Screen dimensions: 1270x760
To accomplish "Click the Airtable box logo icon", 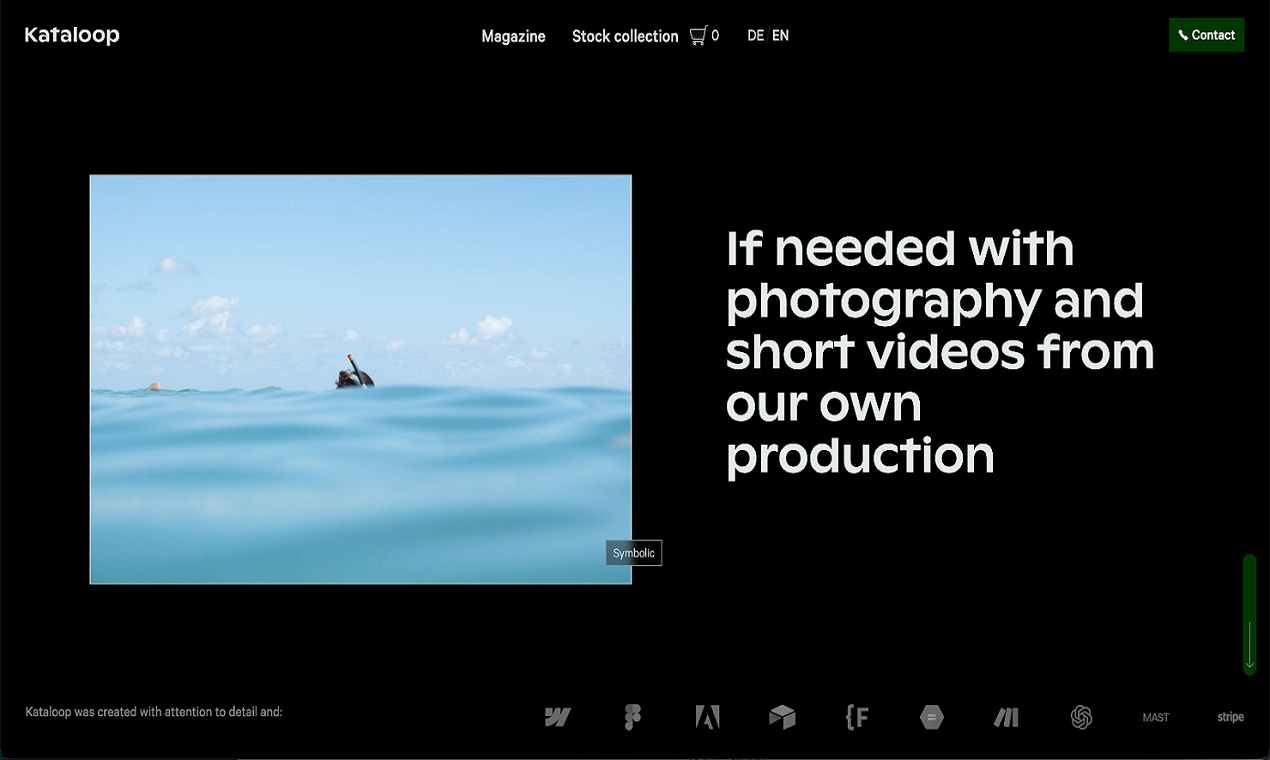I will (x=782, y=717).
